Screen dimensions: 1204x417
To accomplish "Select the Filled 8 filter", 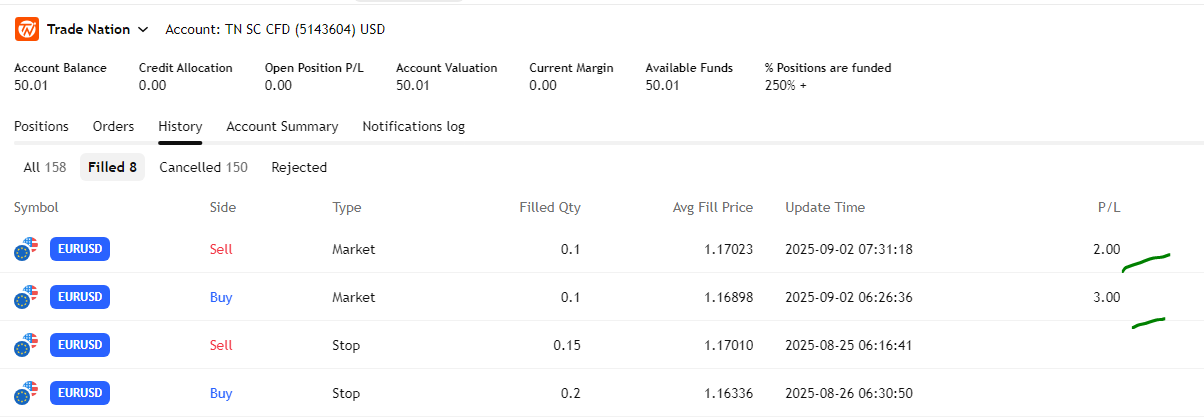I will 112,167.
